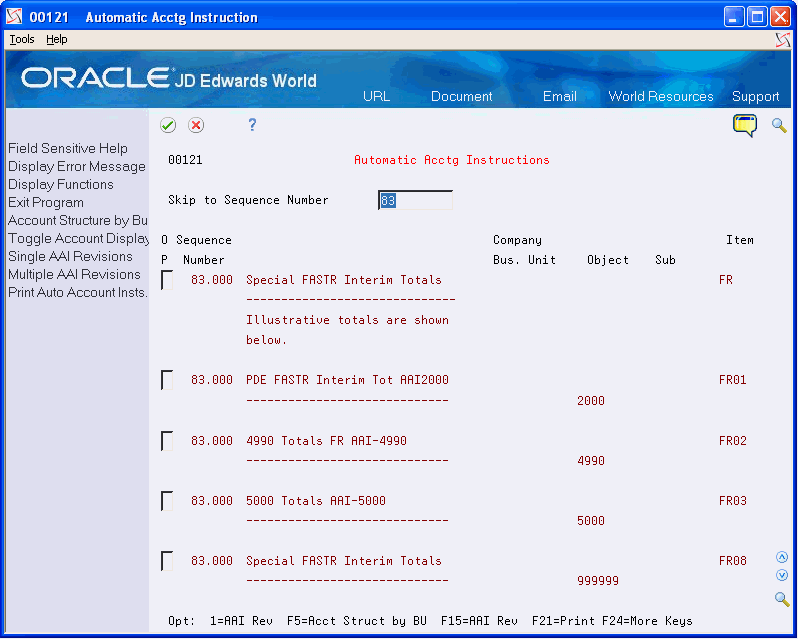This screenshot has width=798, height=639.
Task: Click the yellow chat bubble message icon
Action: point(745,126)
